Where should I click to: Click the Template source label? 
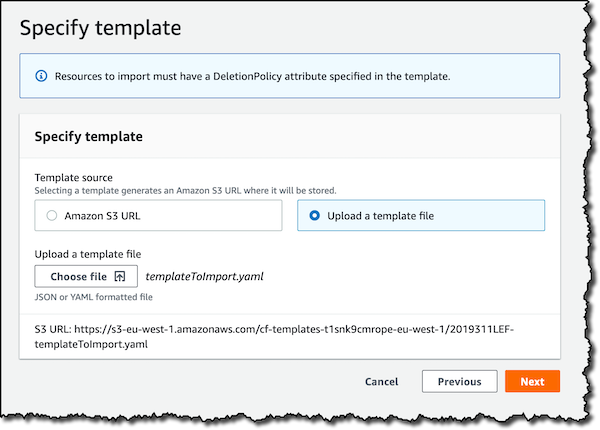pos(73,178)
